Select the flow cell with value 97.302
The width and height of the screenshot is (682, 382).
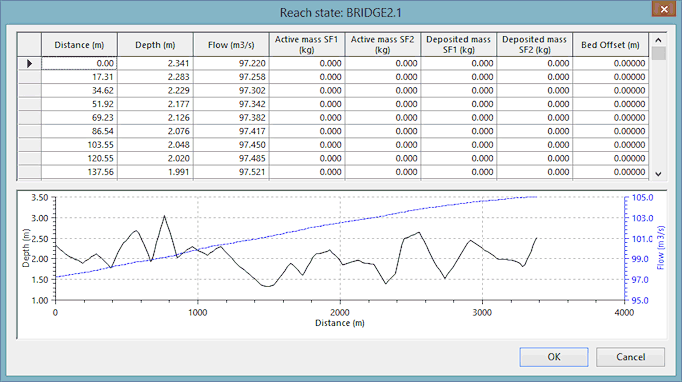[x=231, y=90]
